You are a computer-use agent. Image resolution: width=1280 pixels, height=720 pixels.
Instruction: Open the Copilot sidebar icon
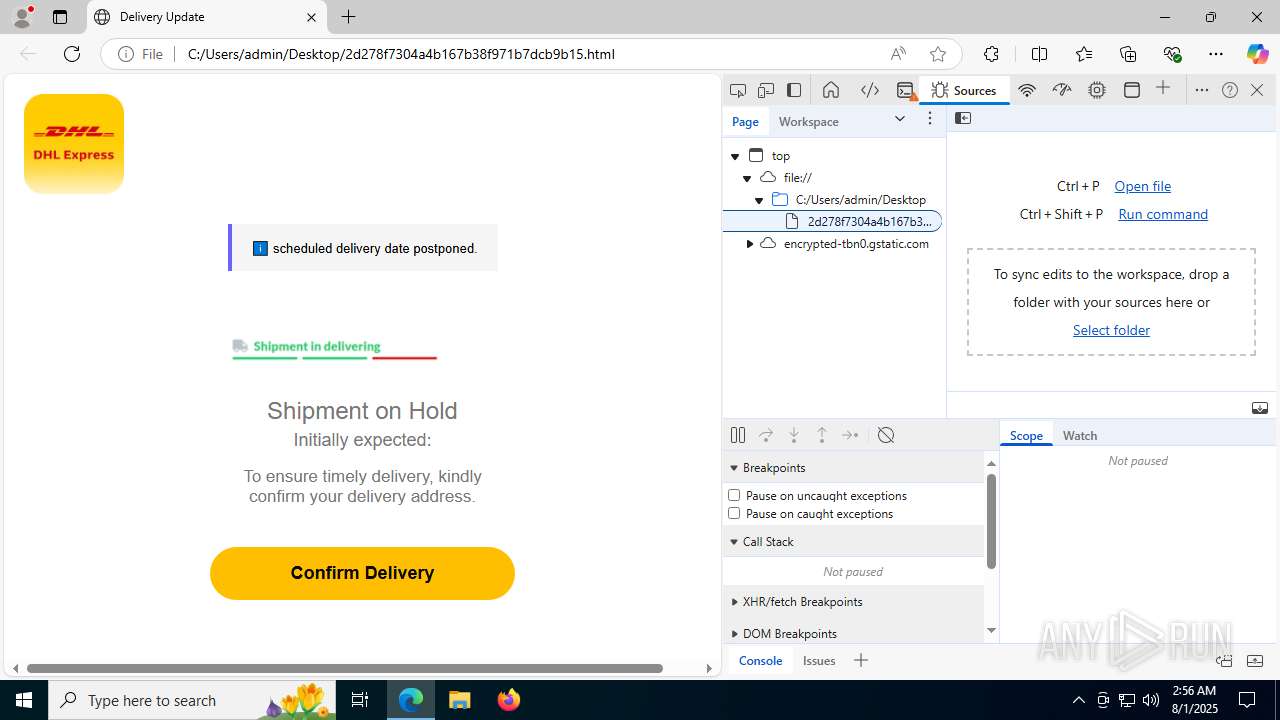(1257, 54)
